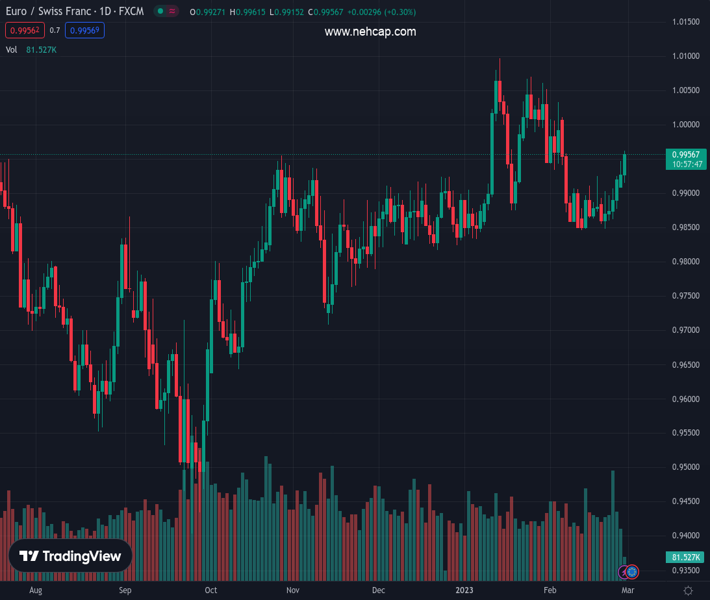Click the Aug label on time axis
The width and height of the screenshot is (710, 600).
[36, 591]
